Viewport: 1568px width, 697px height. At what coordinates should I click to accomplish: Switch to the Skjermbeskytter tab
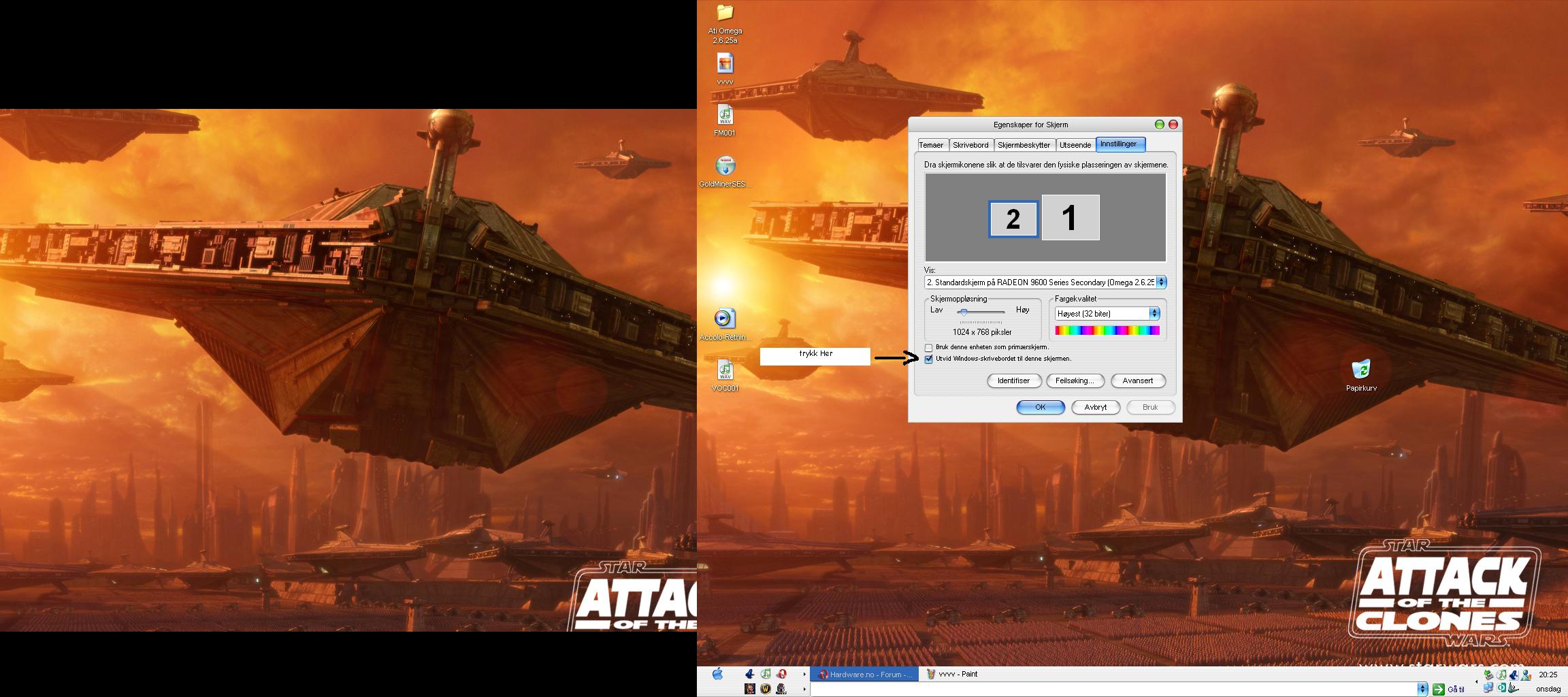pos(1024,145)
